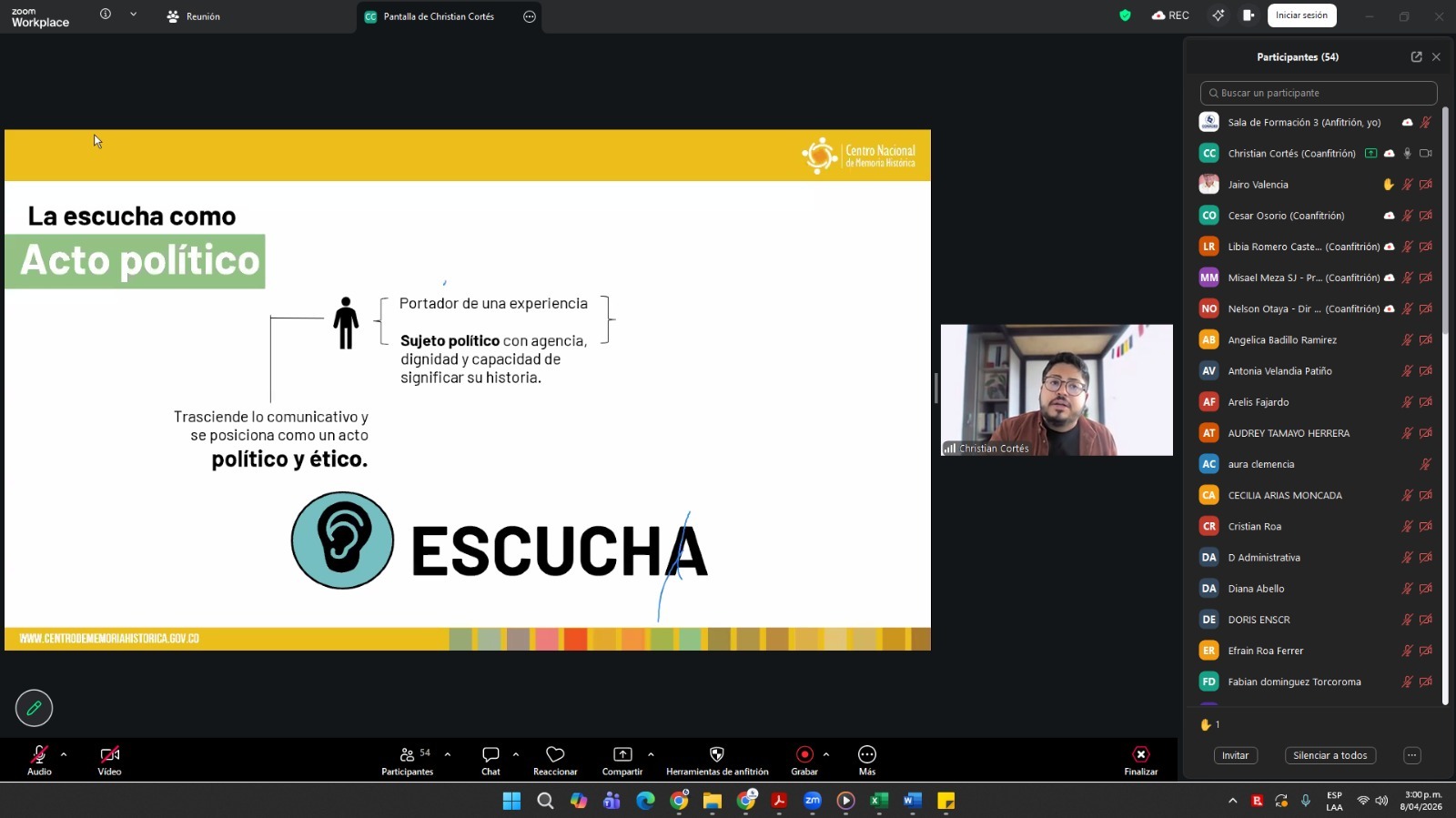
Task: Click the Compartir share screen icon
Action: (x=622, y=755)
